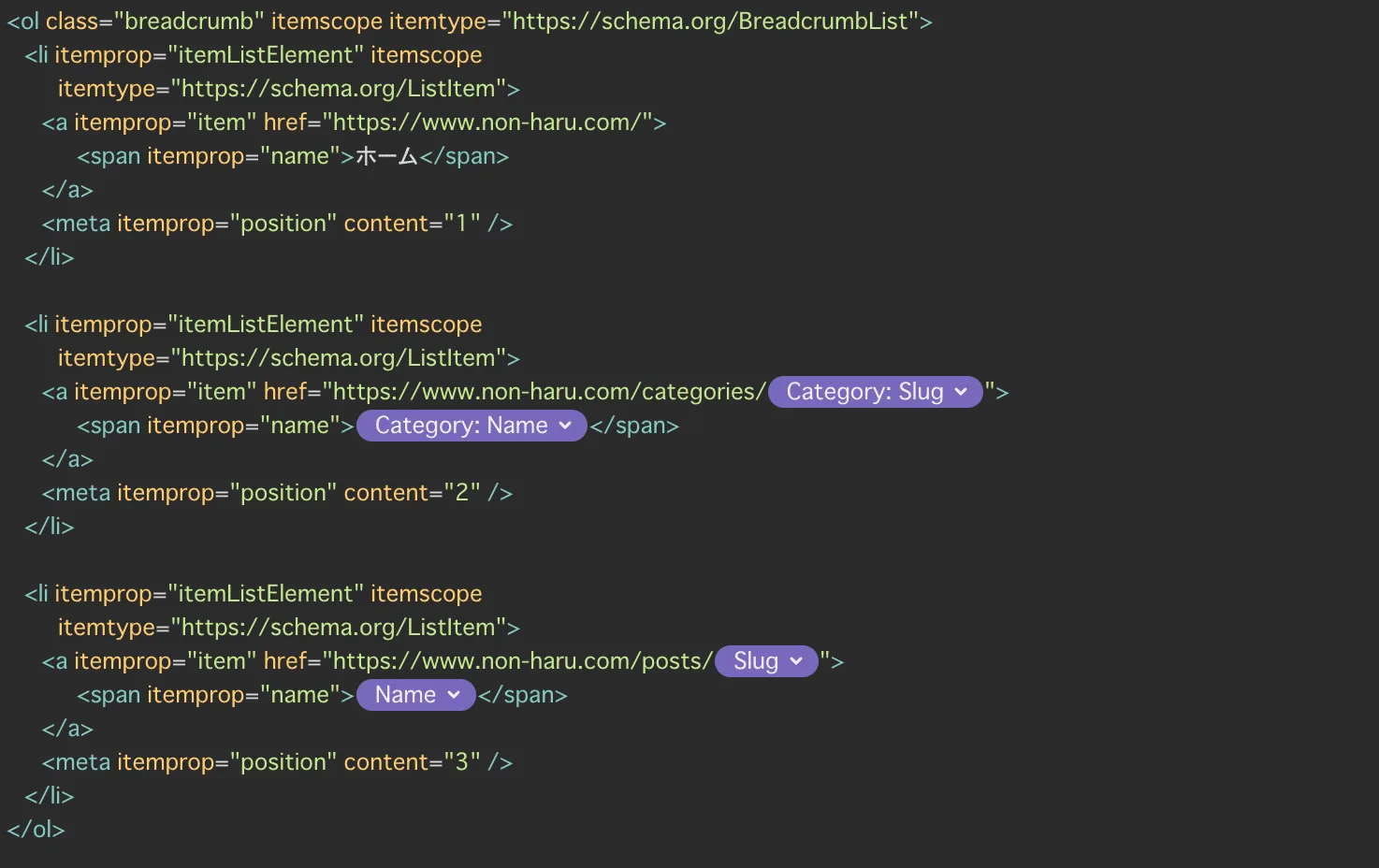
Task: Click the meta position content="3" line
Action: point(277,762)
